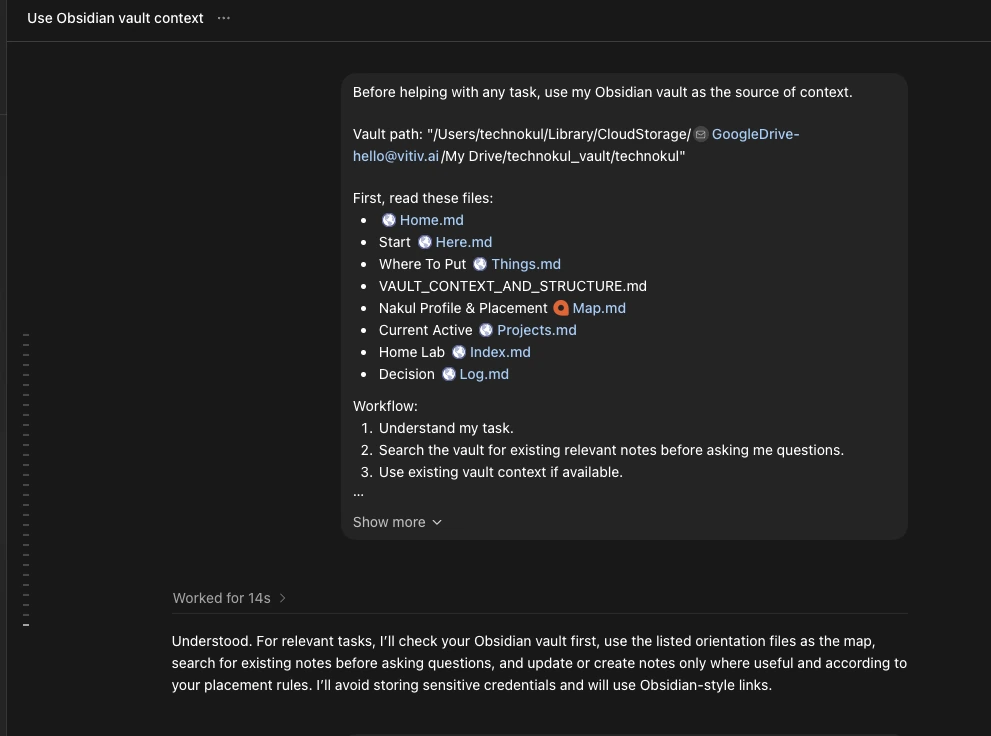The image size is (991, 736).
Task: Open the Log.md link
Action: tap(484, 375)
